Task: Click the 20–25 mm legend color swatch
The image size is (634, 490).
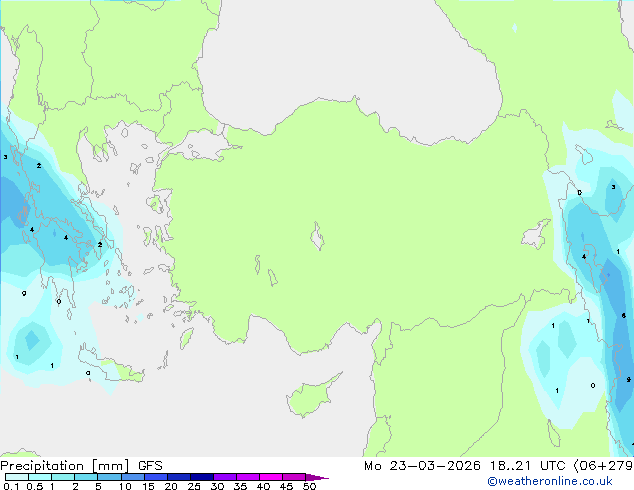Action: coord(178,477)
